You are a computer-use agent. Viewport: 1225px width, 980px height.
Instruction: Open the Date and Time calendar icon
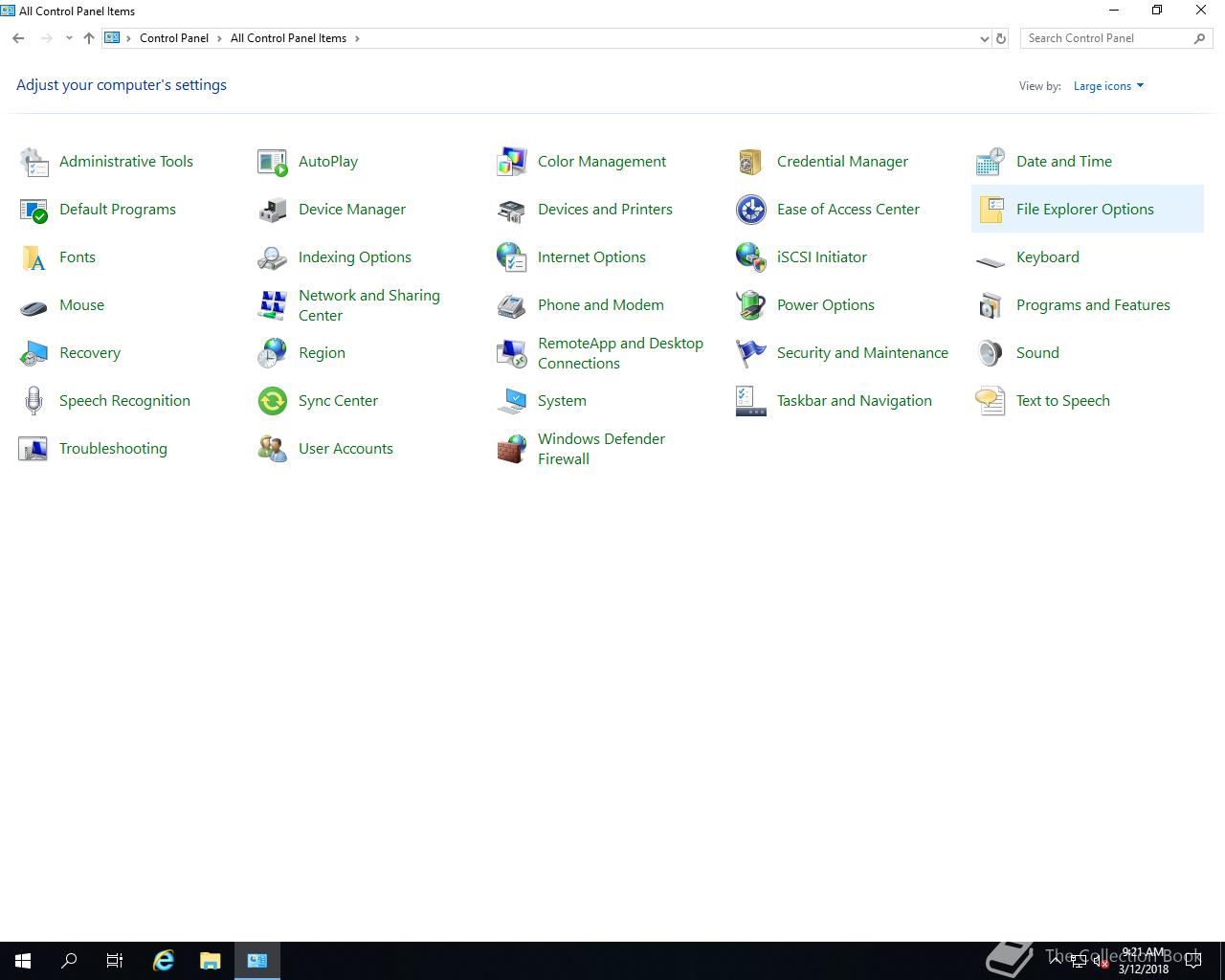point(991,162)
